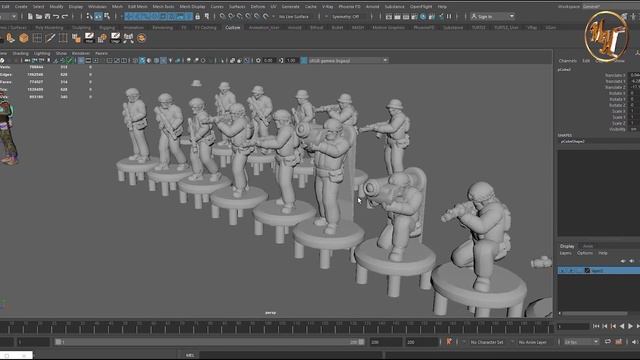This screenshot has height=360, width=640.
Task: Toggle layer1 visibility V box
Action: (x=562, y=271)
